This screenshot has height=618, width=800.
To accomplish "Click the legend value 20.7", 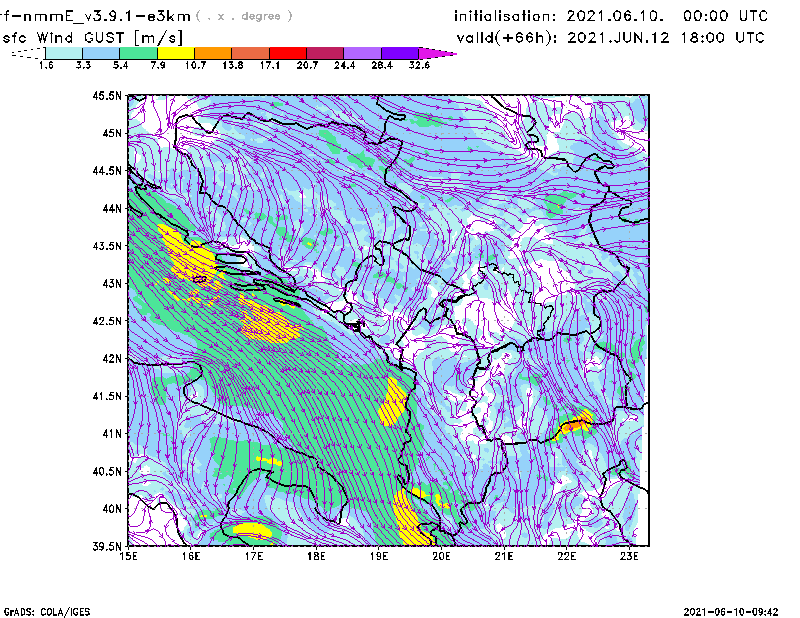I will (307, 65).
